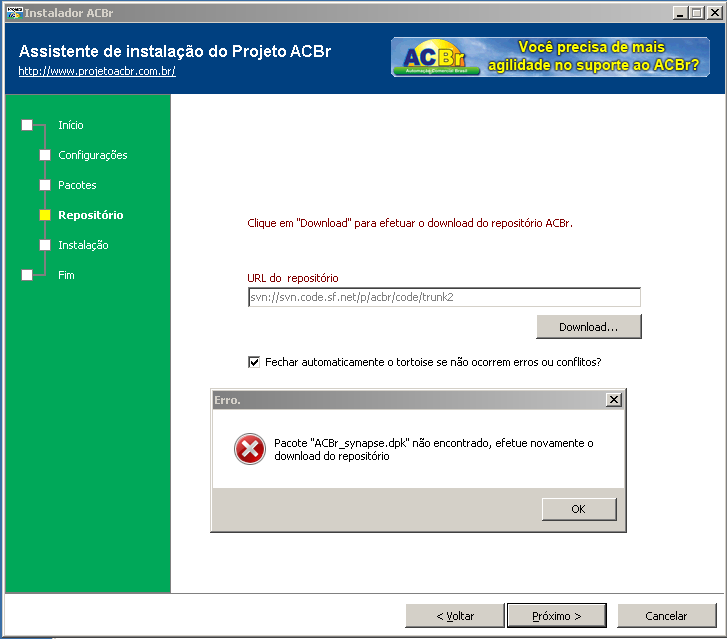Select the Pacotes step
The width and height of the screenshot is (727, 639).
(77, 185)
